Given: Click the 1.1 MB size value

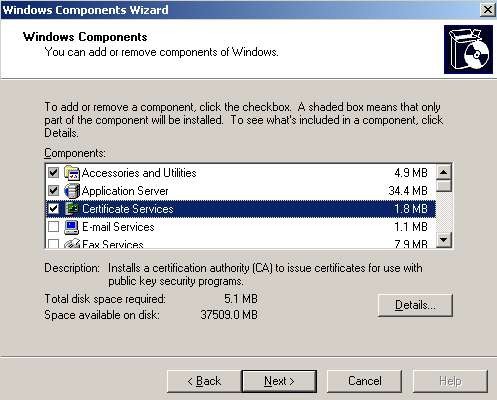Looking at the screenshot, I should tap(411, 227).
